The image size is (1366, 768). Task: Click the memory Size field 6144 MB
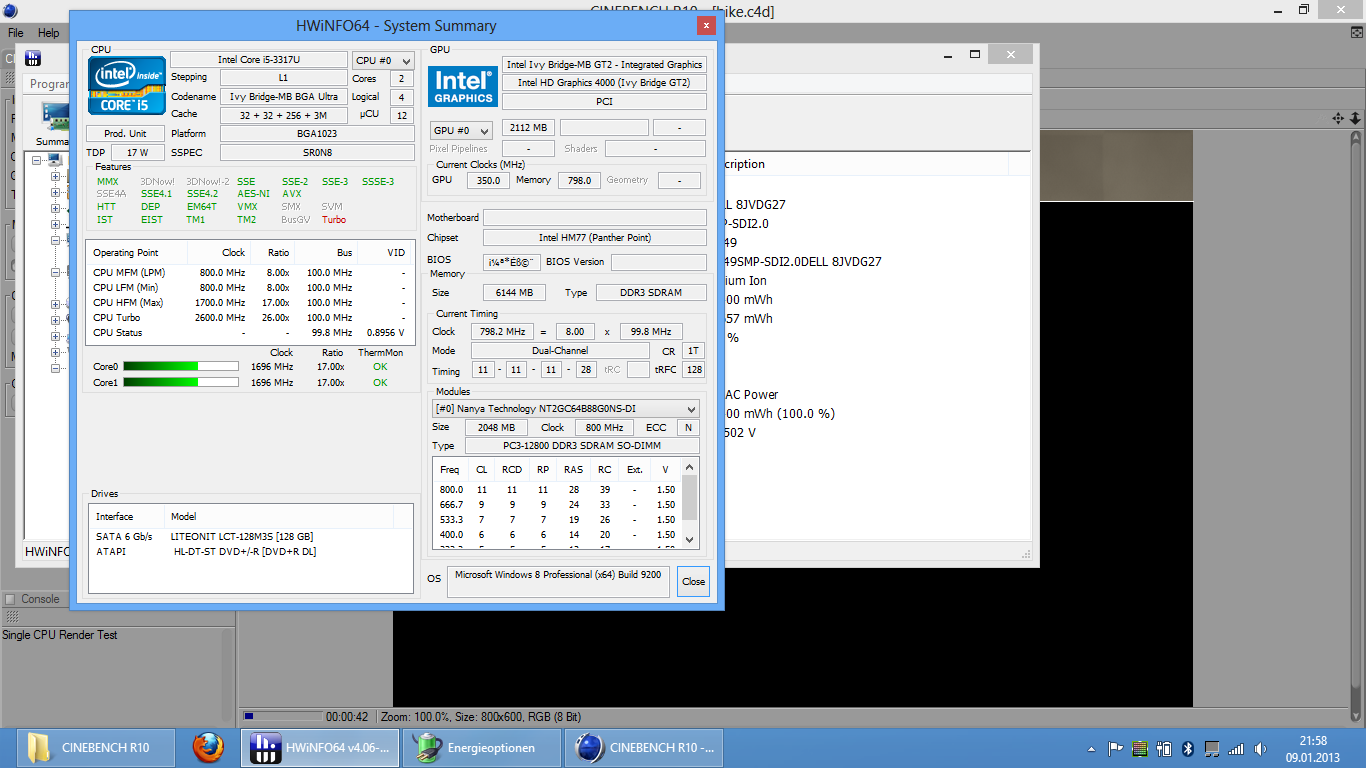click(x=514, y=293)
